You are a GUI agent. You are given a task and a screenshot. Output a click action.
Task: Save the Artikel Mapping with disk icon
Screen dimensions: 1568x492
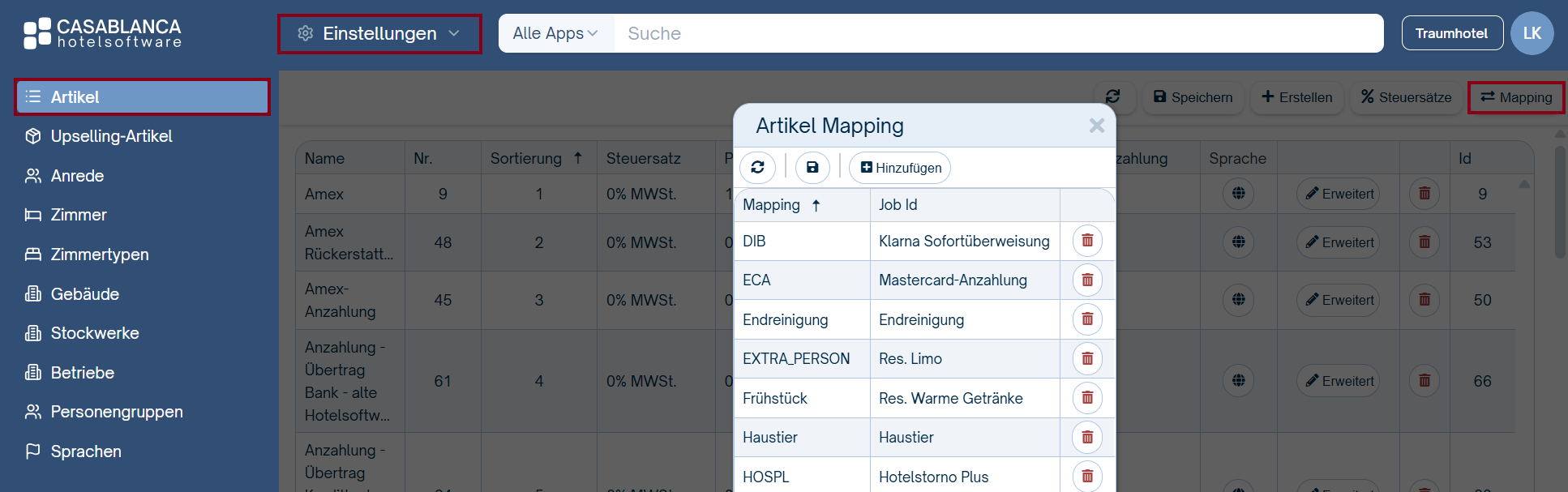[x=812, y=168]
